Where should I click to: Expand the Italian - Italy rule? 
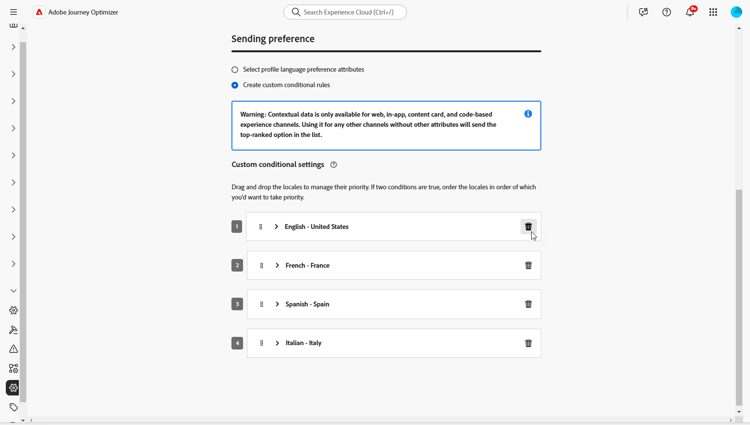tap(277, 343)
